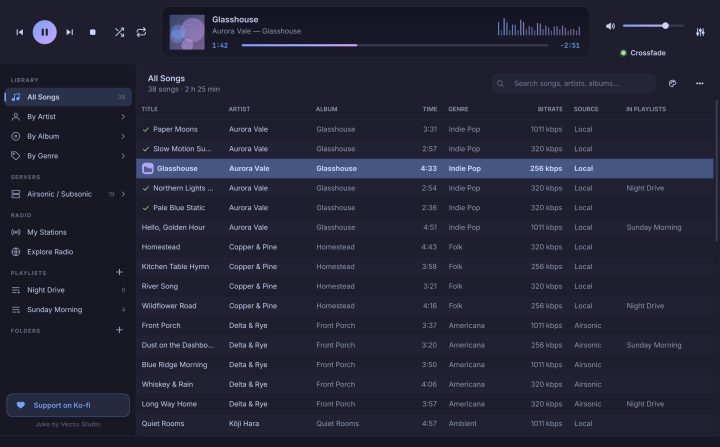
Task: Click the remaining time -2:51 label
Action: coord(570,45)
